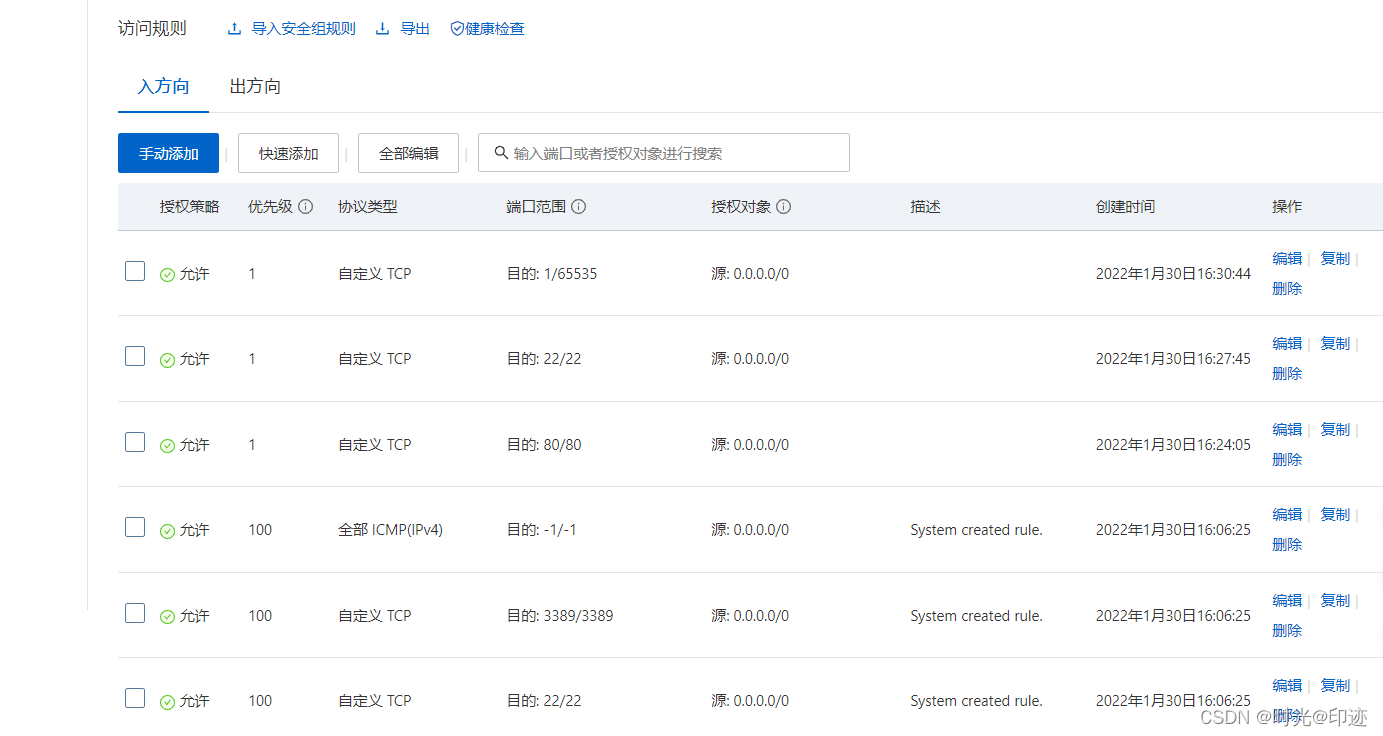Click the 手动添加 button

168,153
